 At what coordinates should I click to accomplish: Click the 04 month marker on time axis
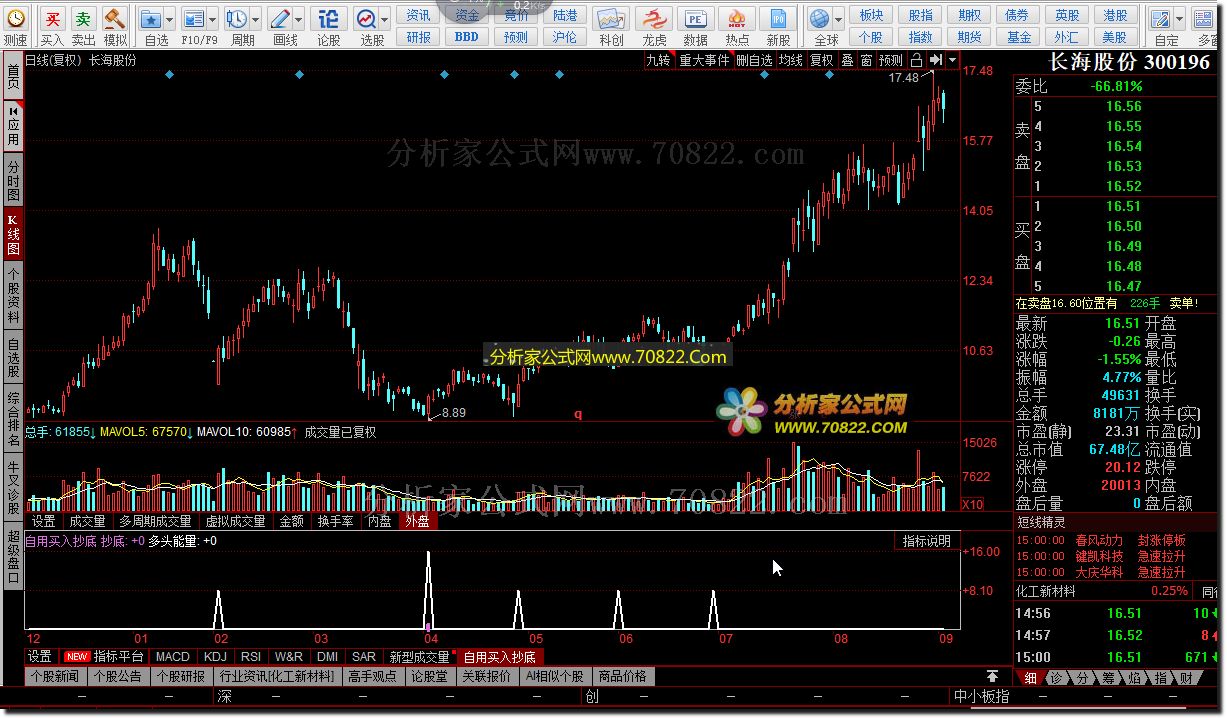(431, 638)
